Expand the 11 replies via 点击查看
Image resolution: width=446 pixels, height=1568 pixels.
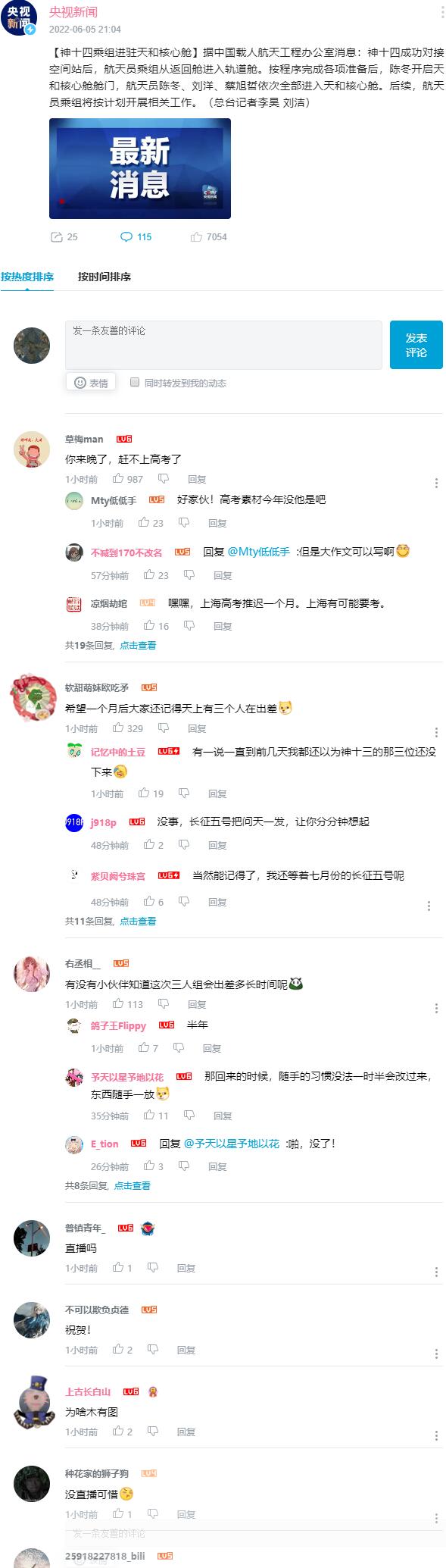click(138, 922)
